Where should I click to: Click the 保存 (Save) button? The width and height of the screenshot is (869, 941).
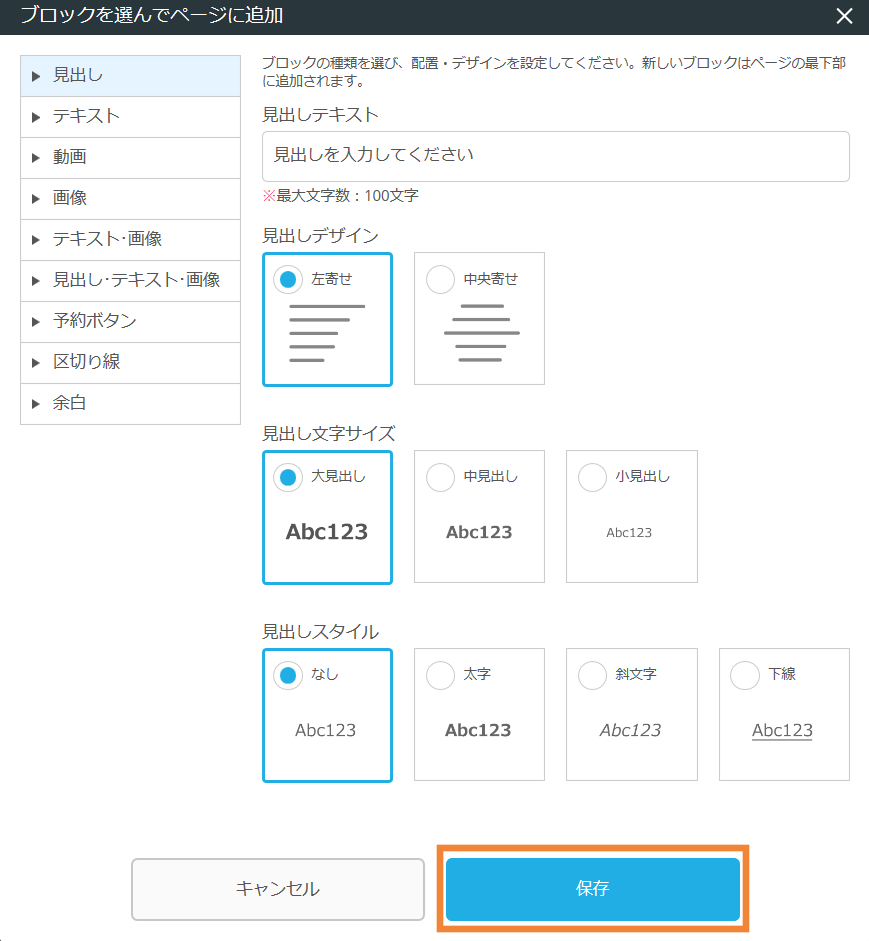(x=592, y=889)
